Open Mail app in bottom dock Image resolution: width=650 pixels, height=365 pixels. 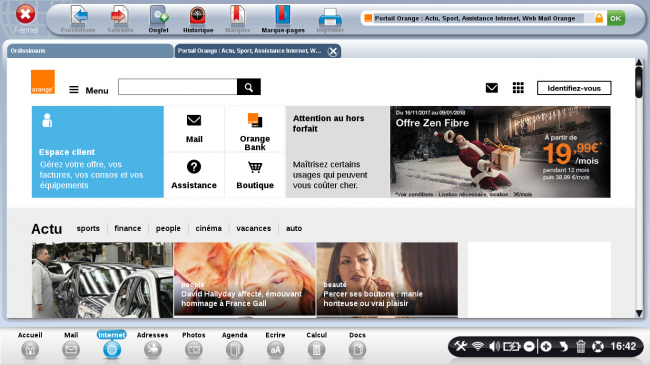pos(71,345)
